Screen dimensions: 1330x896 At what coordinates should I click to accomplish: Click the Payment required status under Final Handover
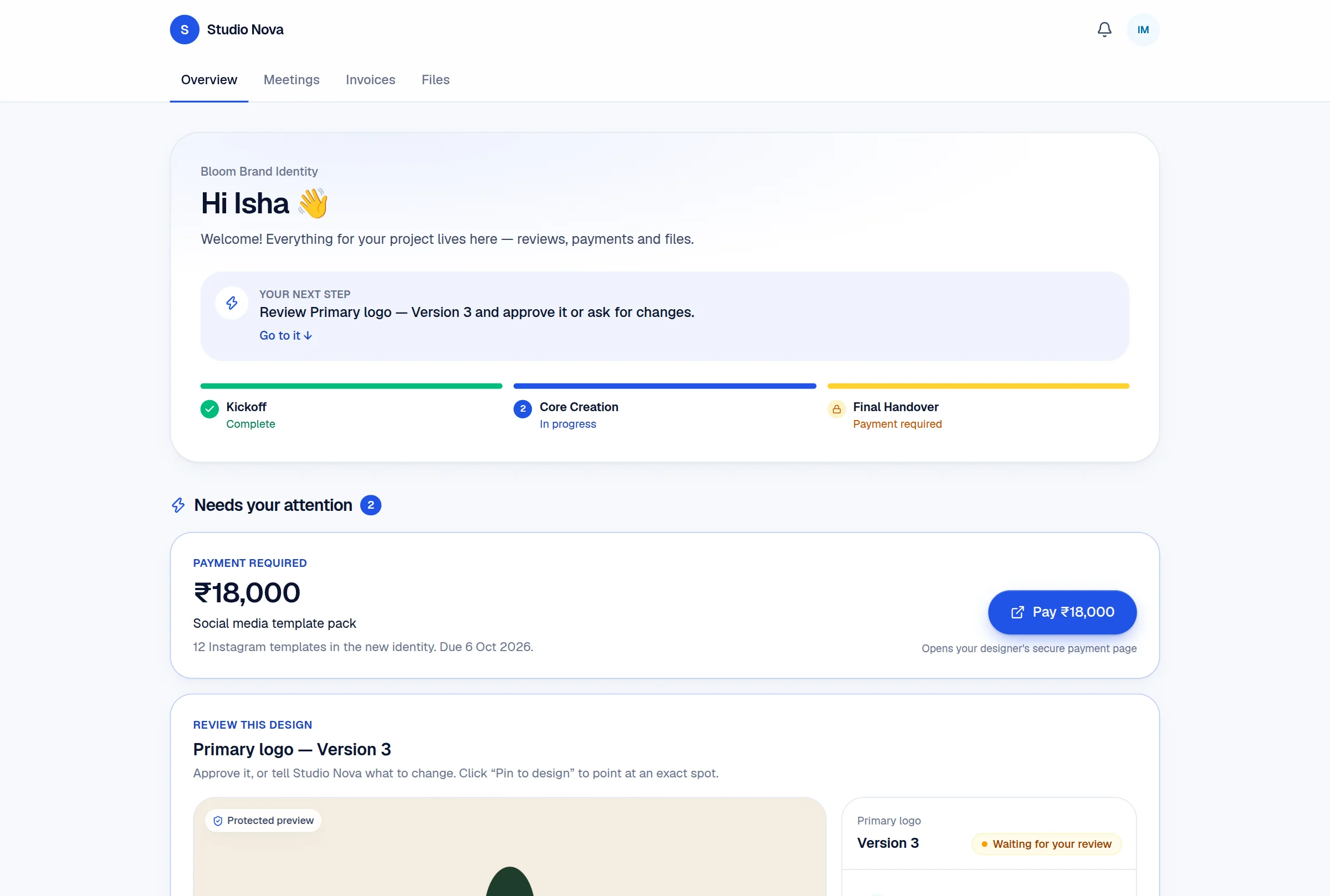pyautogui.click(x=897, y=424)
